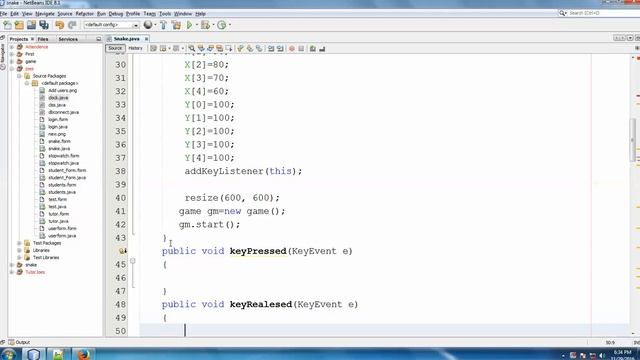Click the New Project toolbar icon
The image size is (640, 360).
pyautogui.click(x=19, y=25)
